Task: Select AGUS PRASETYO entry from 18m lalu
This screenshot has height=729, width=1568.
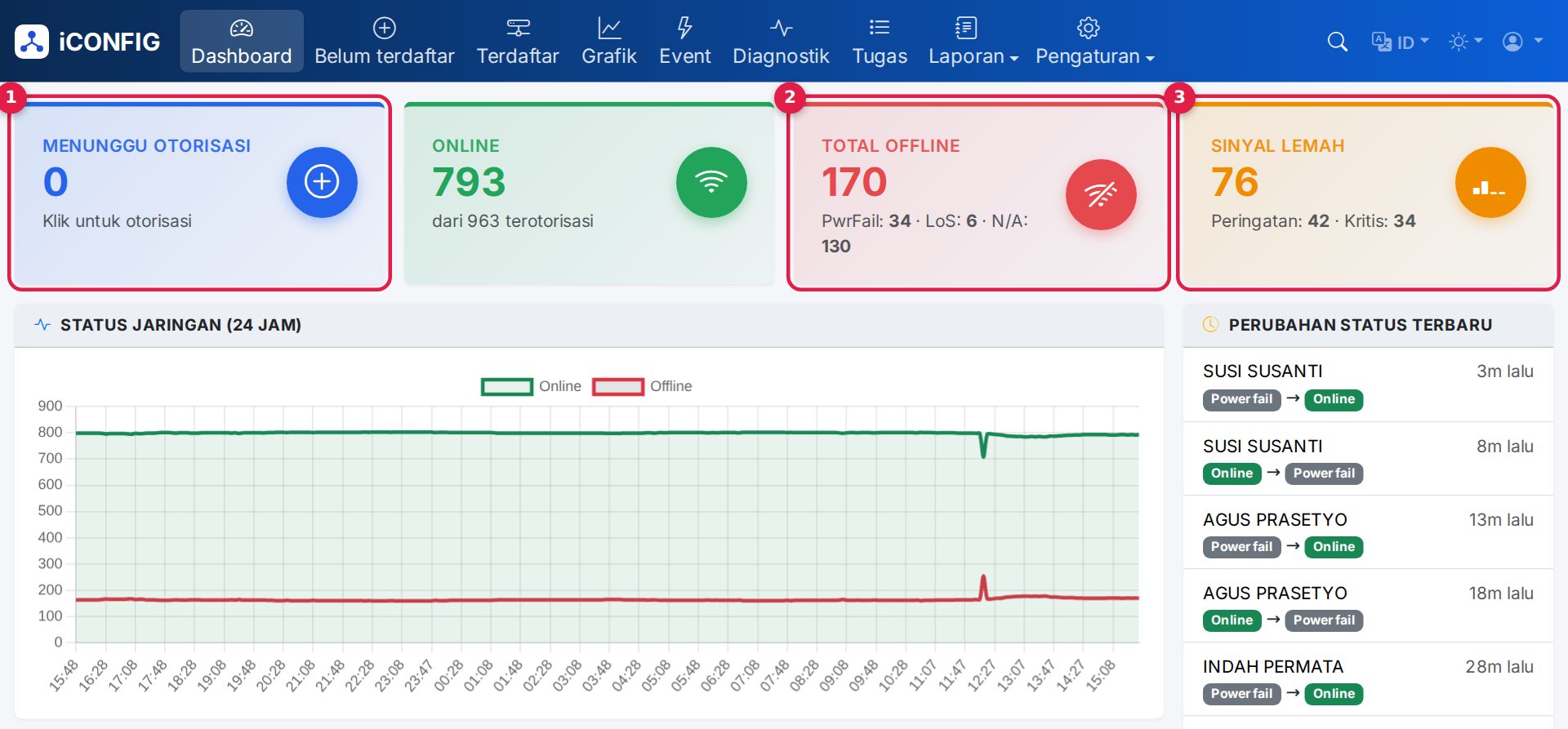Action: [x=1368, y=606]
